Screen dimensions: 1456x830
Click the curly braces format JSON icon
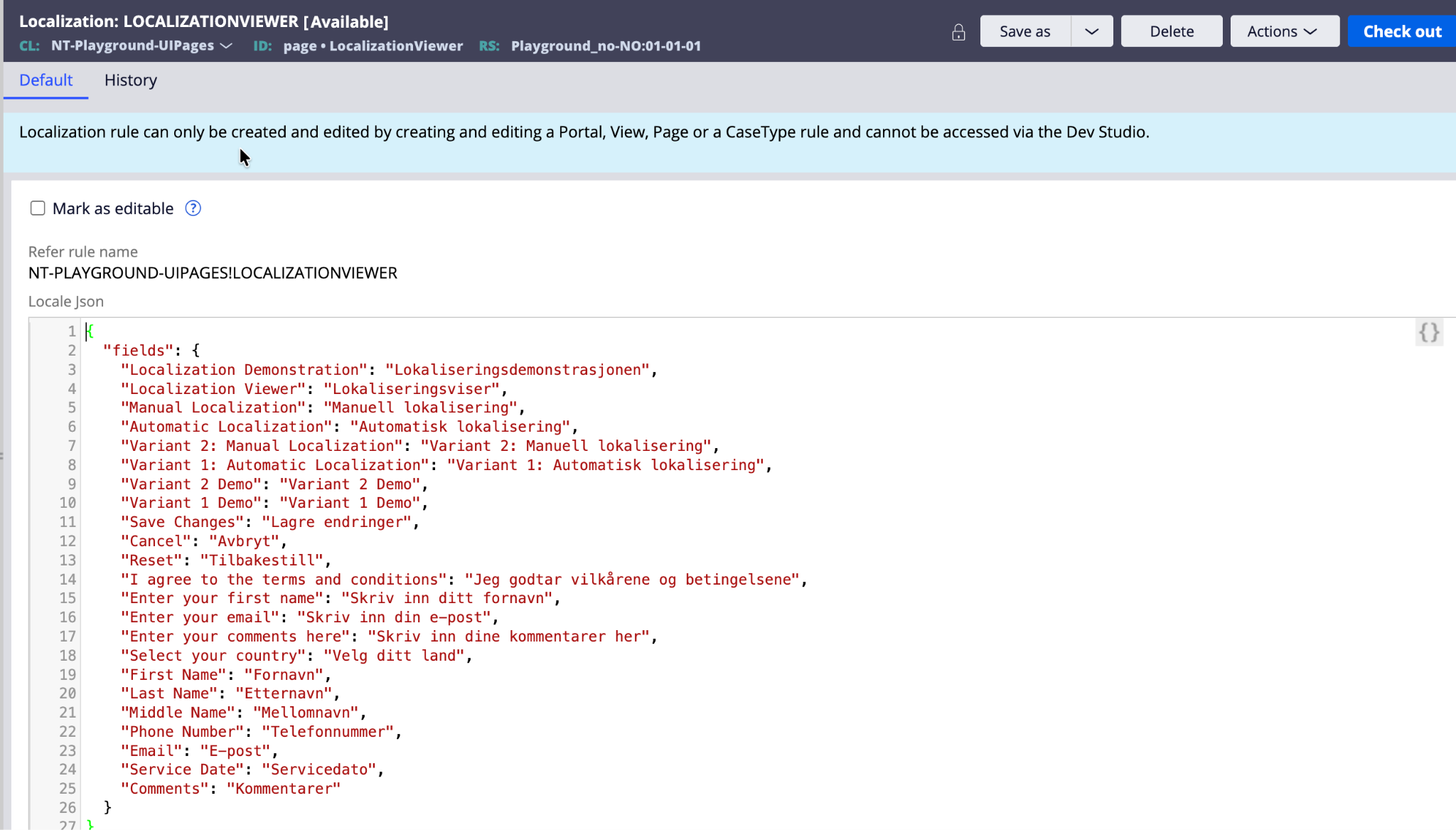point(1429,332)
